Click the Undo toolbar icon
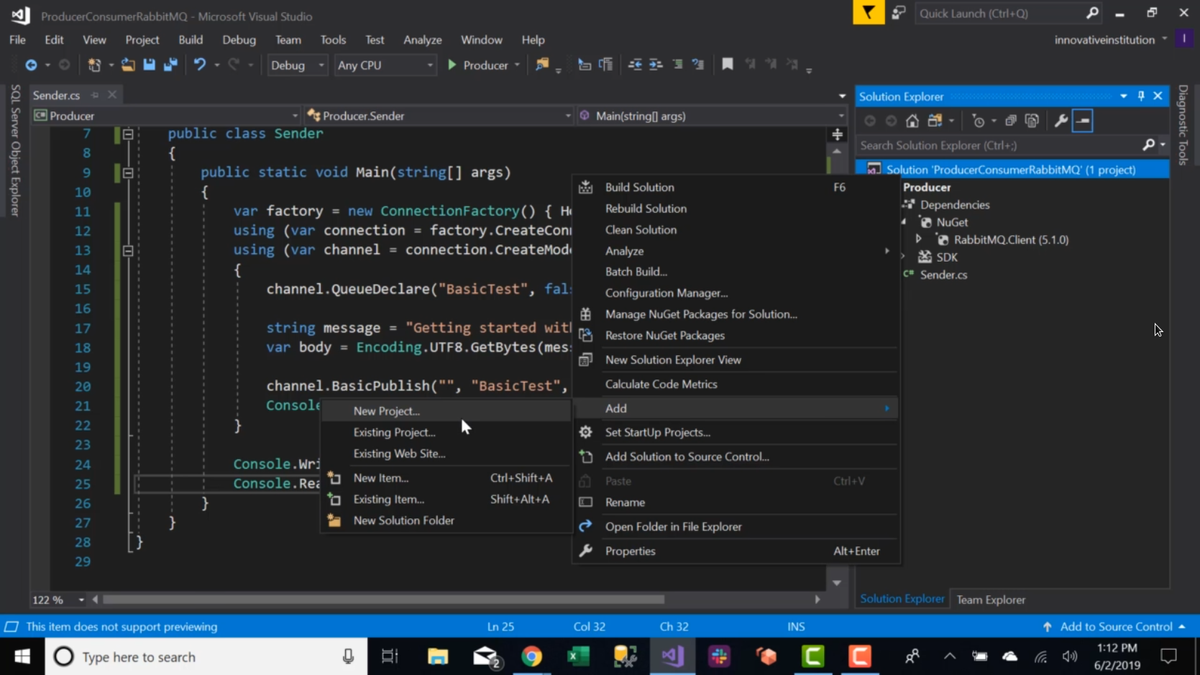1200x675 pixels. point(200,65)
